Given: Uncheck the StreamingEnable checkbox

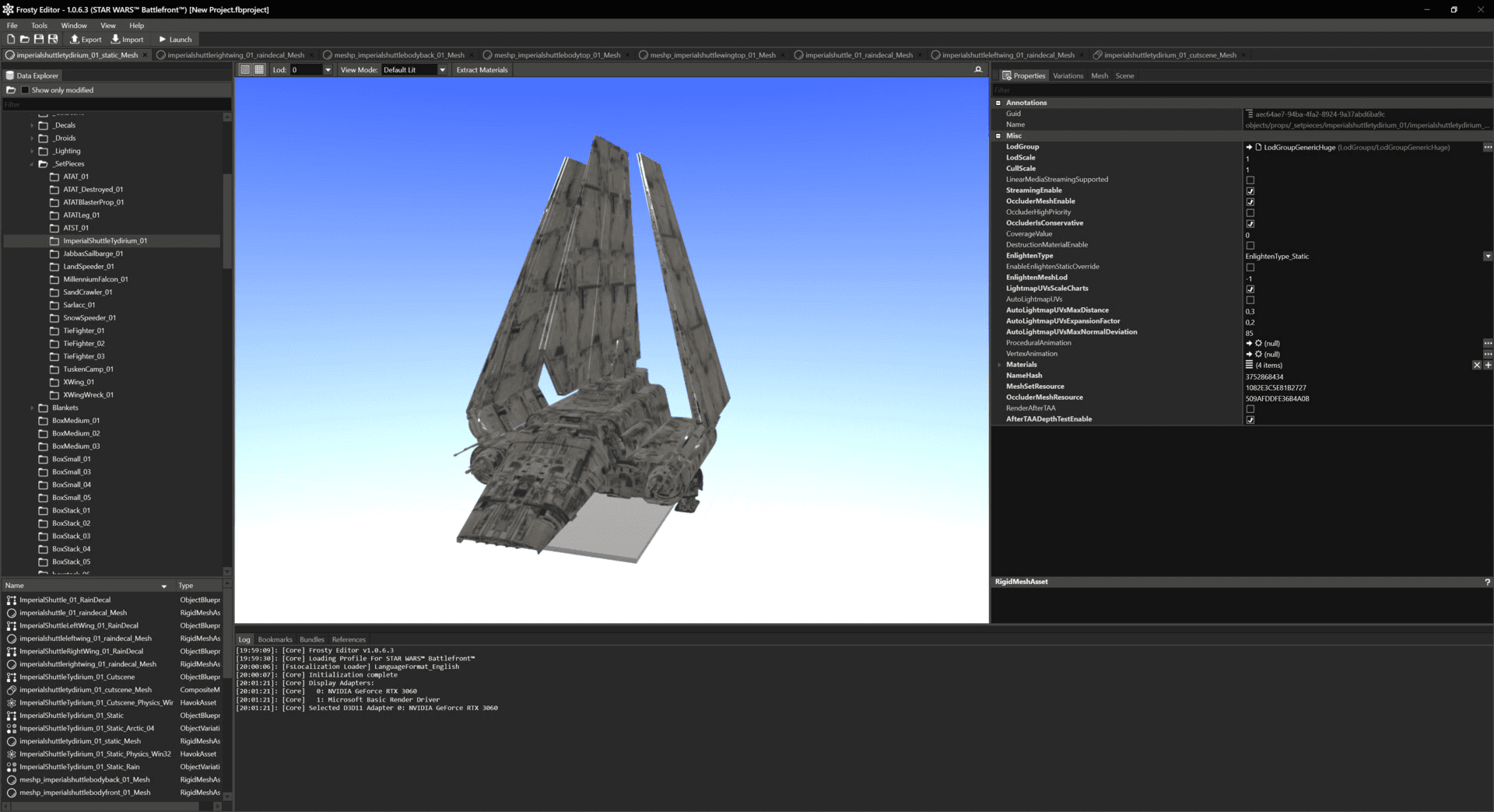Looking at the screenshot, I should coord(1250,191).
